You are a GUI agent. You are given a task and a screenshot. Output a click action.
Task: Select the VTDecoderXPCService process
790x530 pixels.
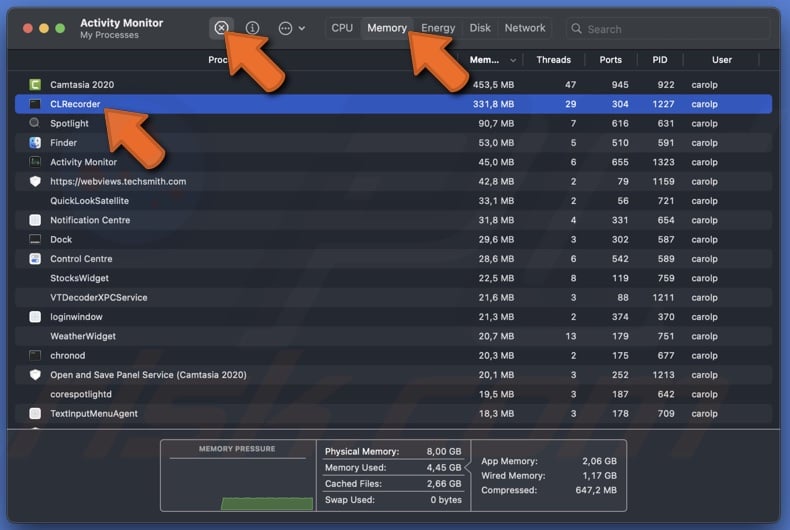coord(99,297)
